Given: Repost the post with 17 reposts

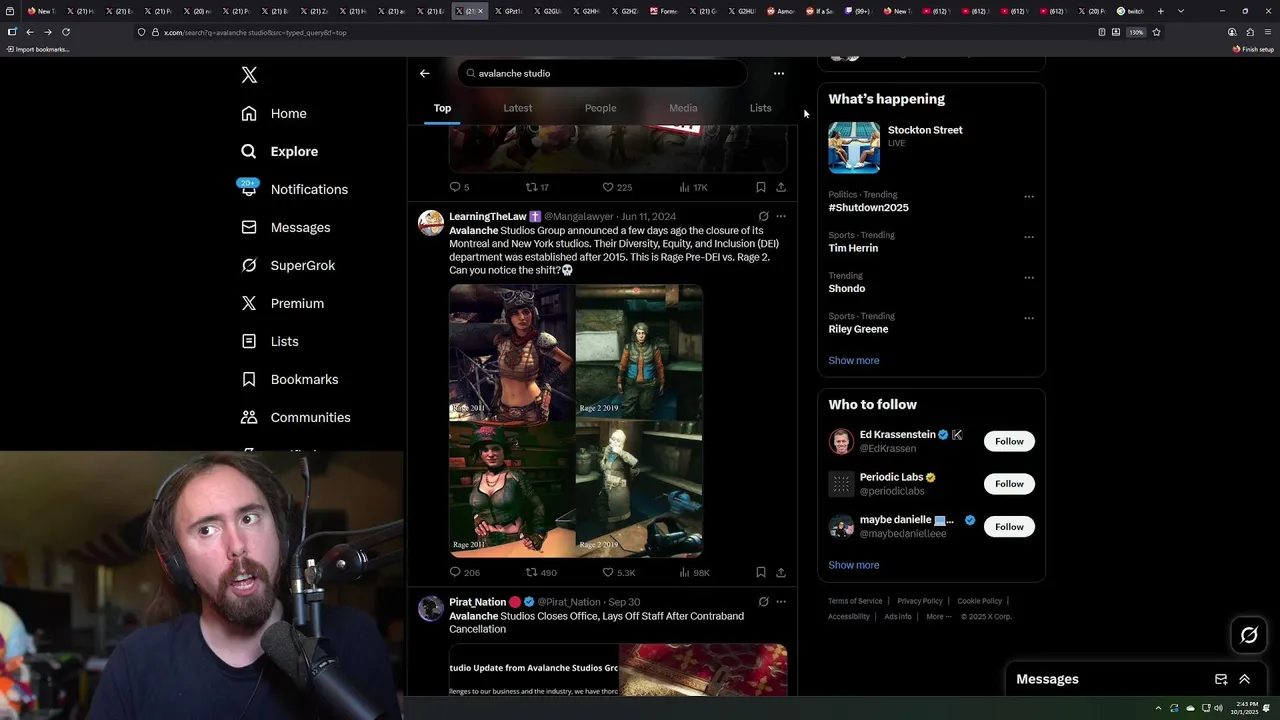Looking at the screenshot, I should 537,187.
